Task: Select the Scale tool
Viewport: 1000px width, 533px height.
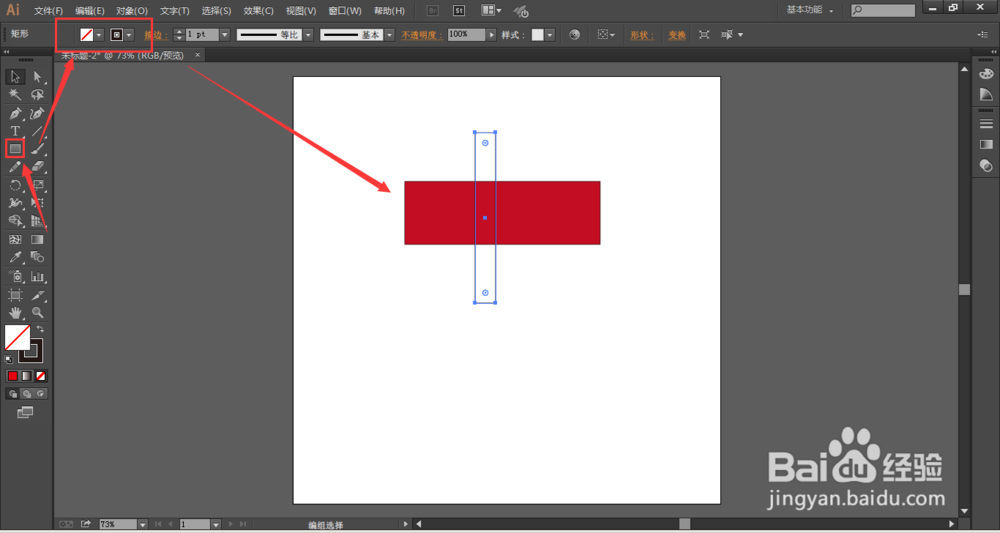Action: 38,185
